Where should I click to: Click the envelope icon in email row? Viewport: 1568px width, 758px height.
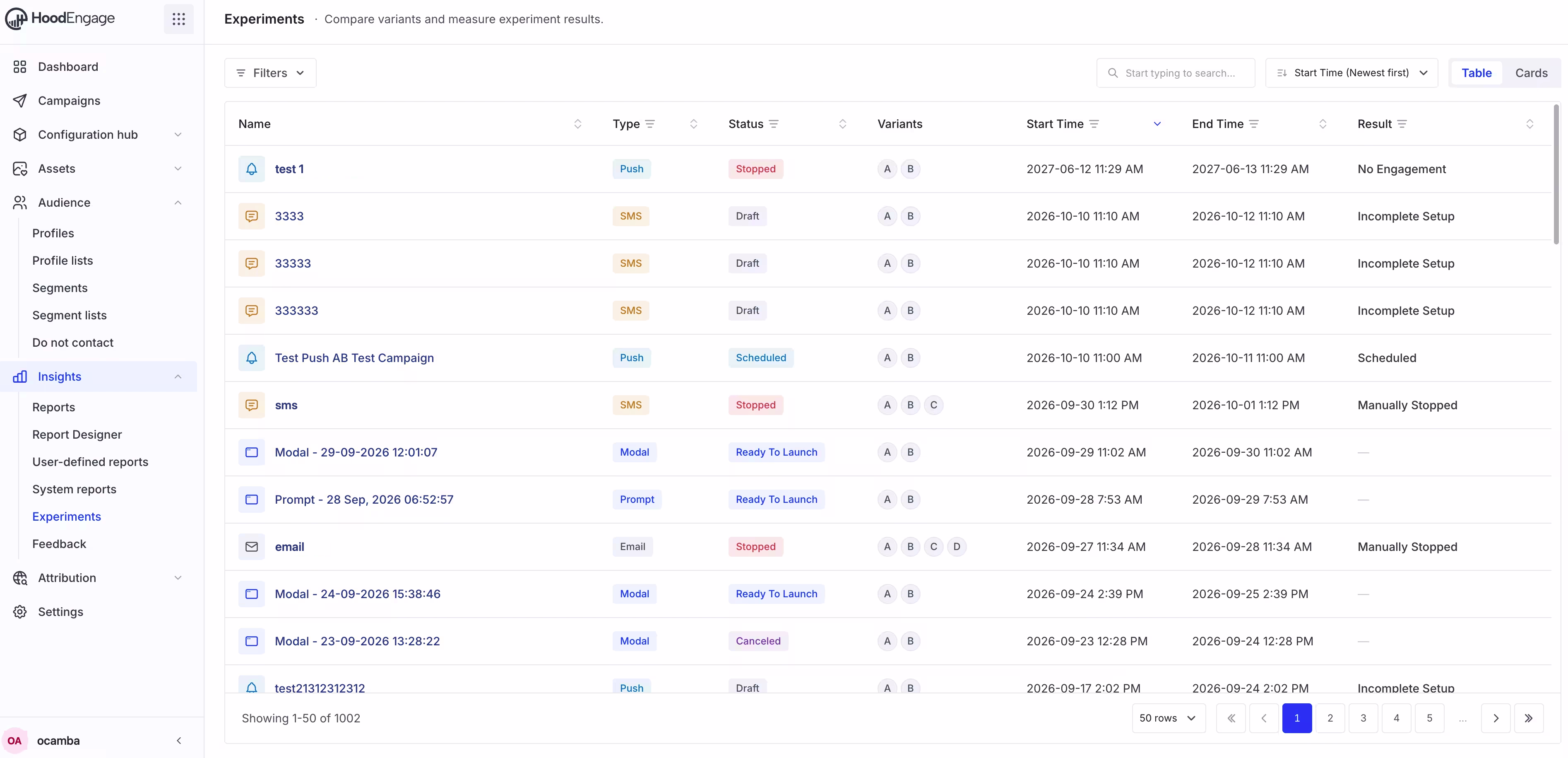tap(251, 547)
